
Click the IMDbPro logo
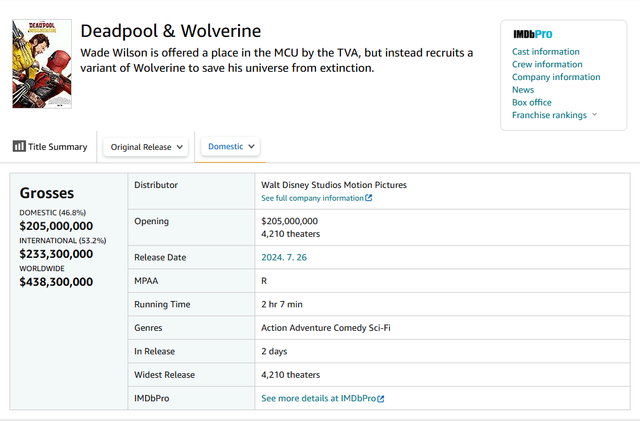point(532,34)
